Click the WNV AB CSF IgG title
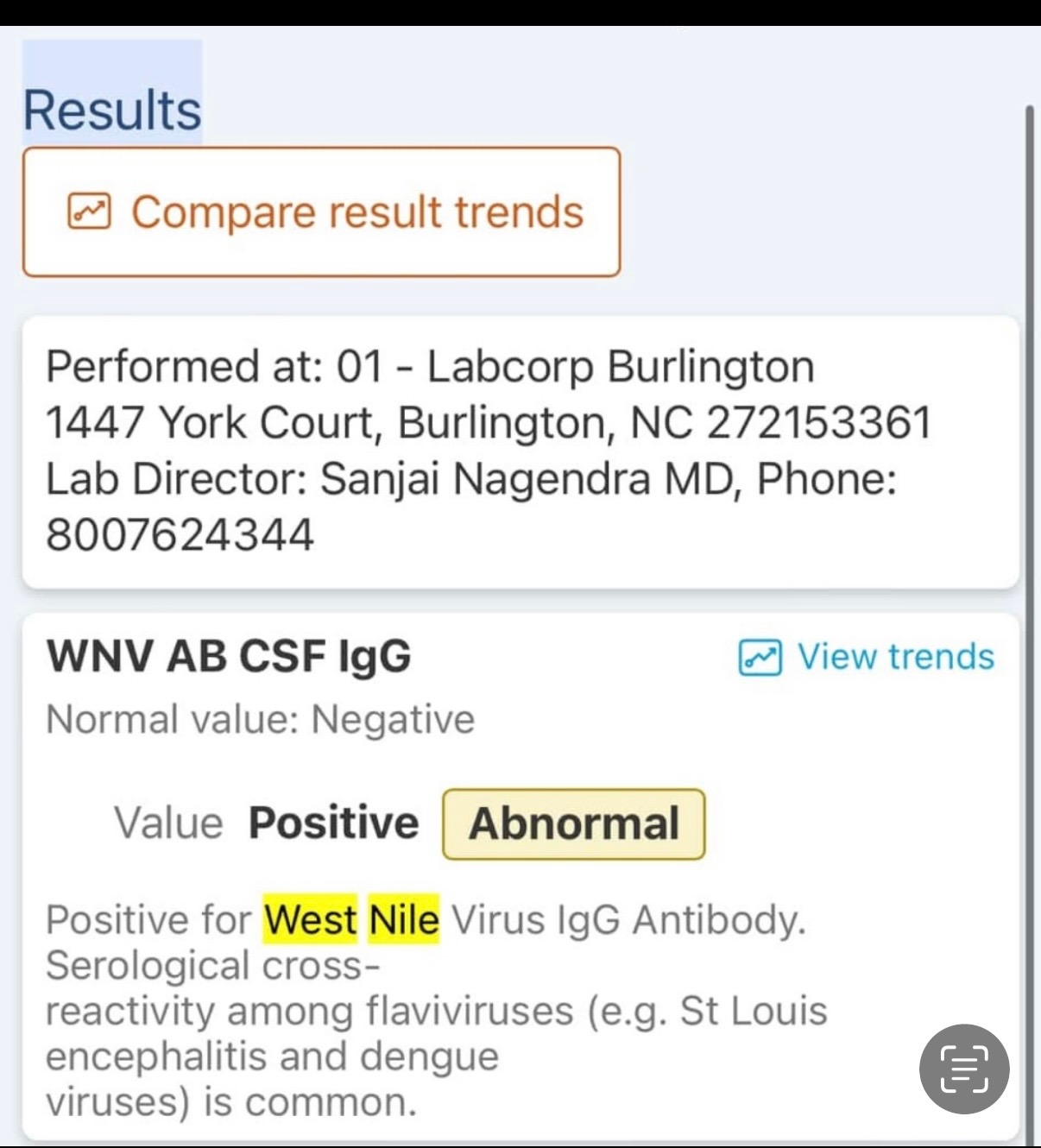This screenshot has width=1041, height=1148. point(229,656)
